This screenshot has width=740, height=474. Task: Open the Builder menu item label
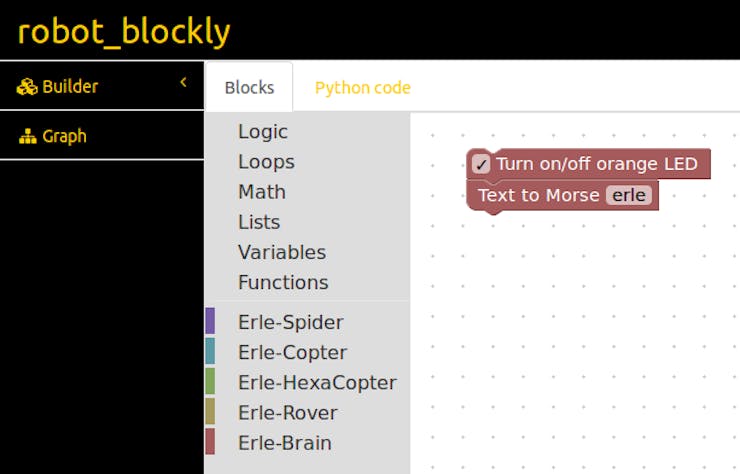pyautogui.click(x=70, y=87)
